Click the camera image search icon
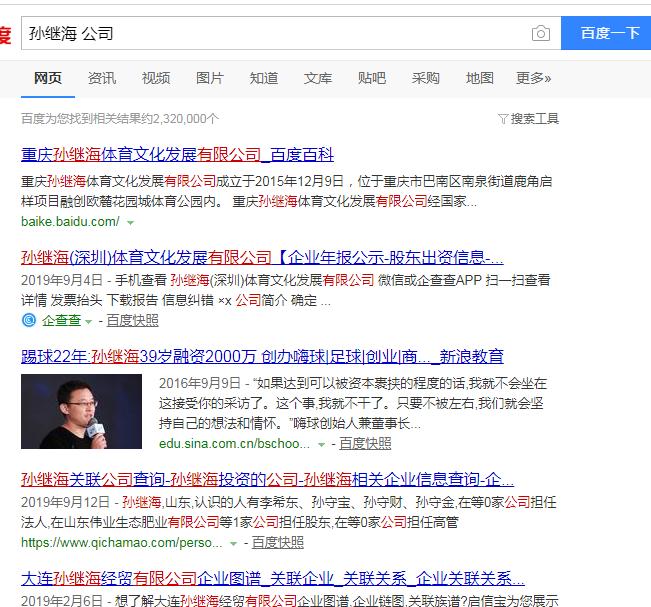 [541, 33]
